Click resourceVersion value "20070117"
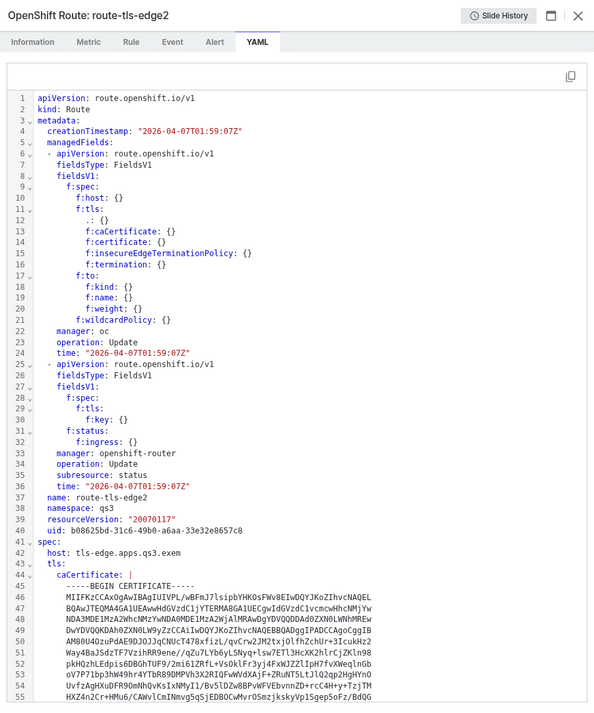The width and height of the screenshot is (594, 713). click(x=152, y=519)
